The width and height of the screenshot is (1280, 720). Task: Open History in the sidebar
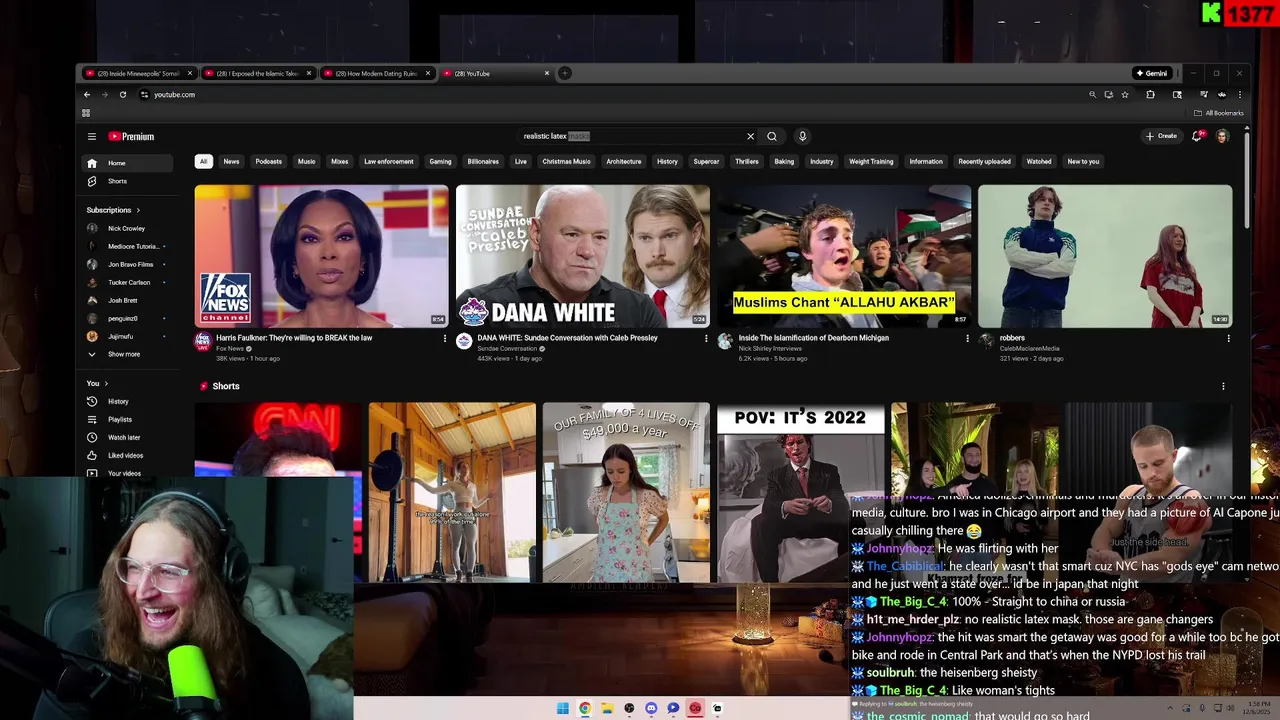pos(129,401)
